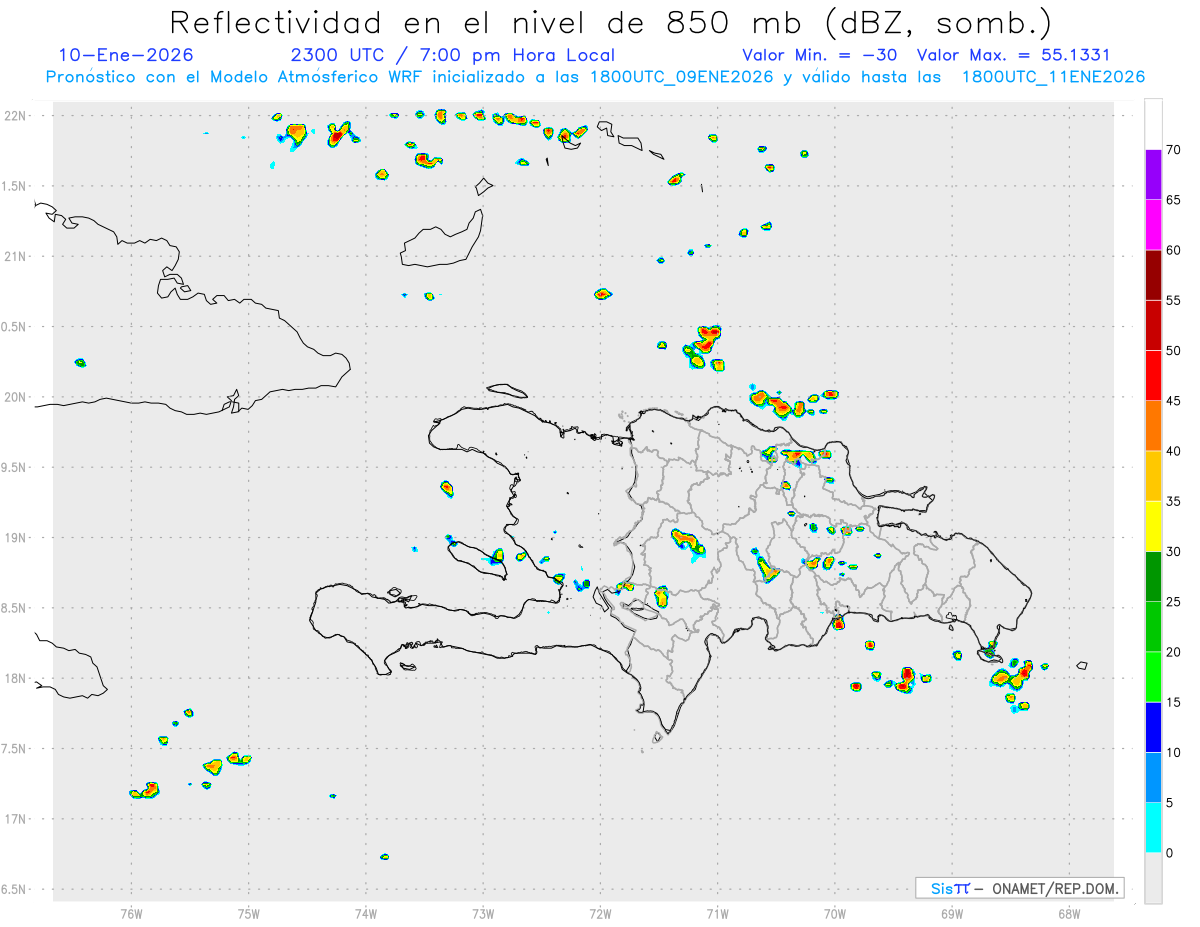Click the latitude axis label "19N"

pos(16,538)
